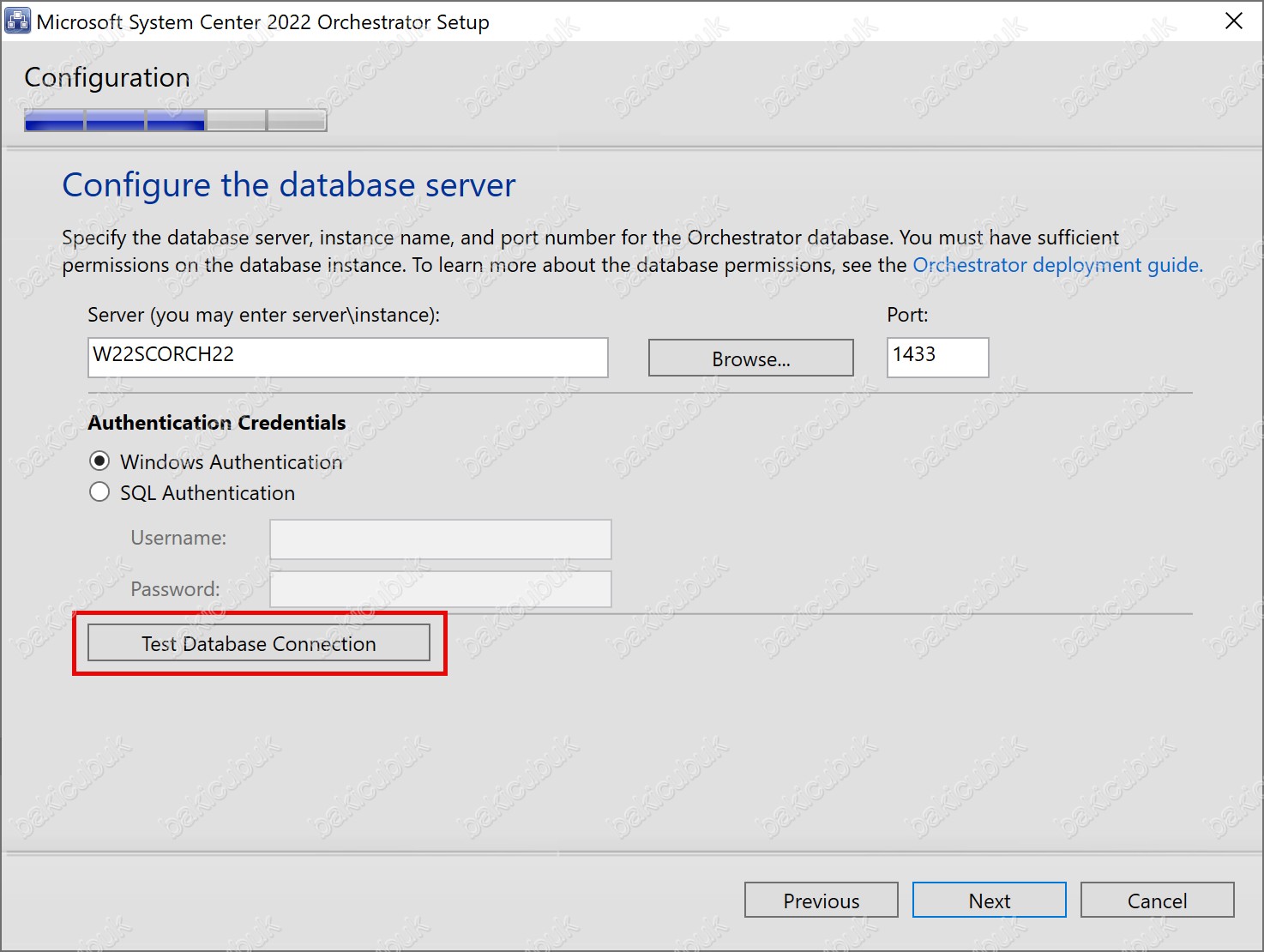Click the 'Configure the database server' heading

[289, 185]
